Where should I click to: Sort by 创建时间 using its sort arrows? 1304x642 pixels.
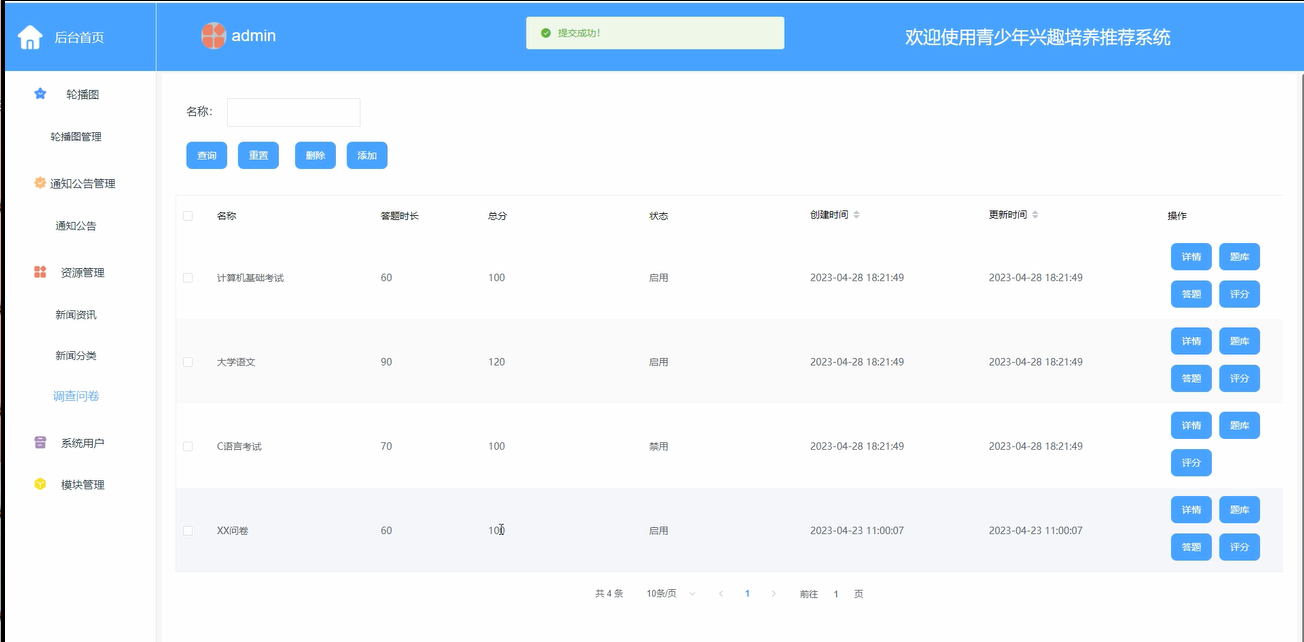click(856, 215)
